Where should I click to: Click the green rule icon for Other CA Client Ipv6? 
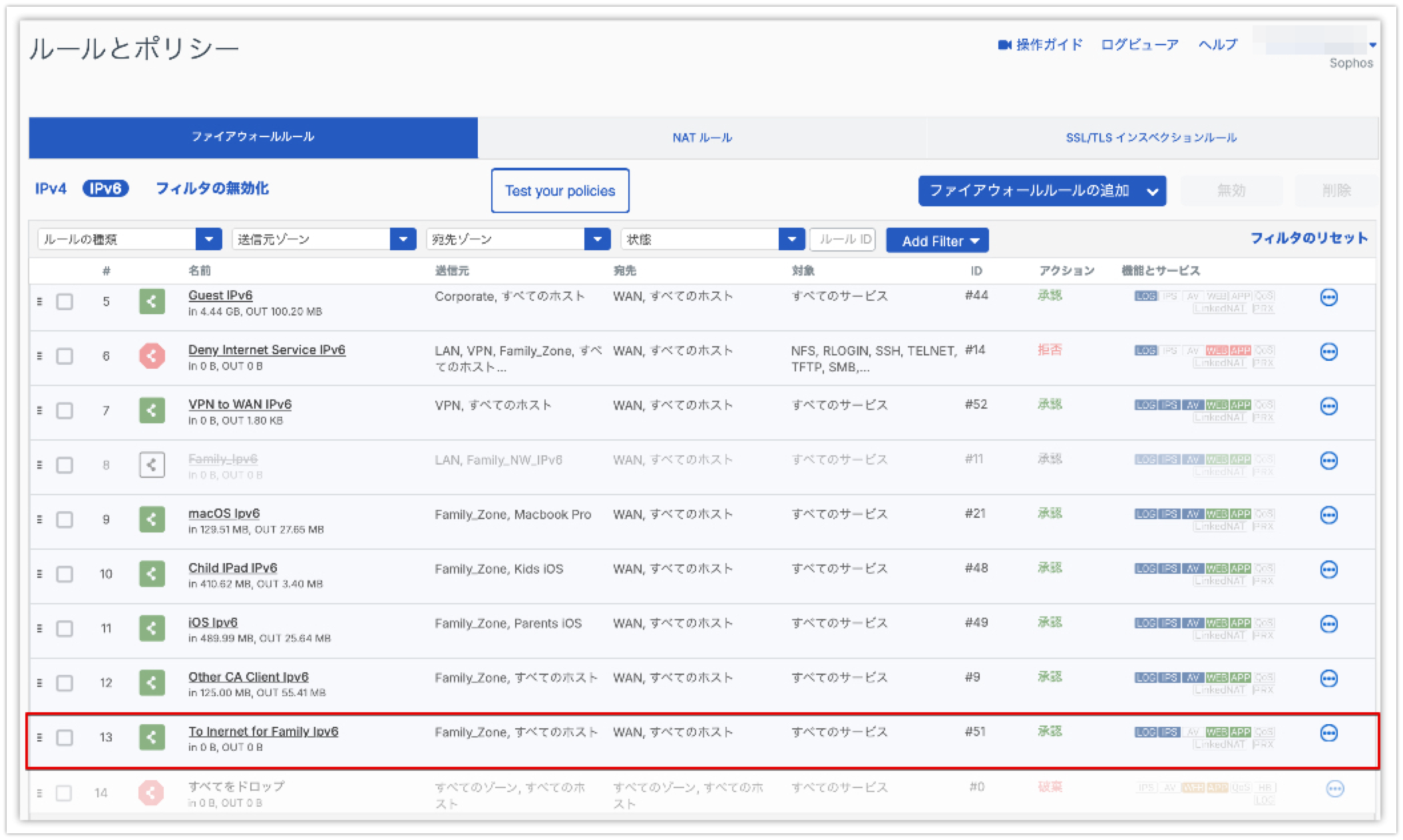click(x=152, y=683)
